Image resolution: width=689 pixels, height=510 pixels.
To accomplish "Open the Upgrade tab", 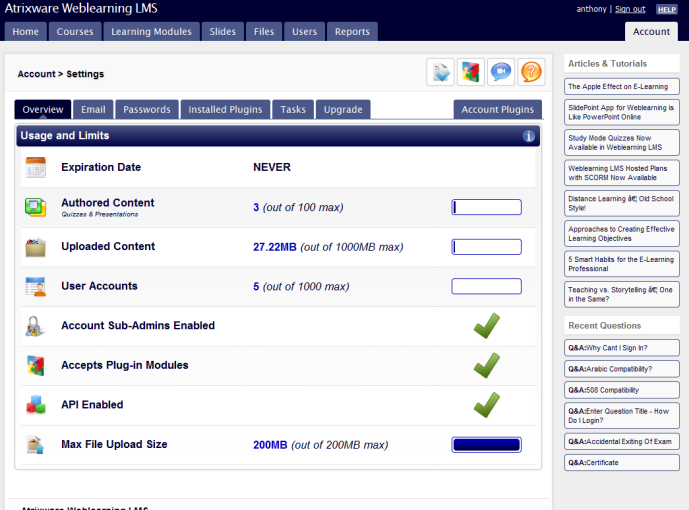I will (x=343, y=109).
